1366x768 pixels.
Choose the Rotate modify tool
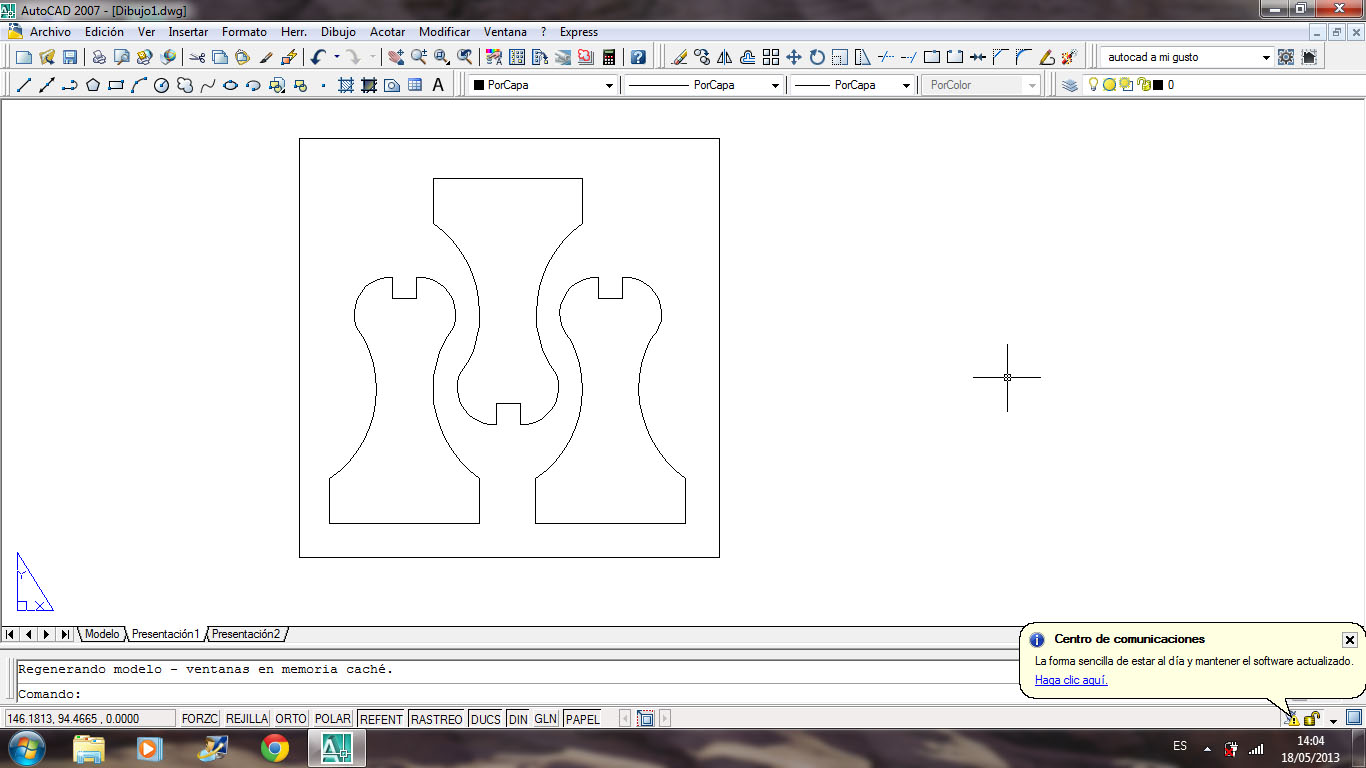(x=817, y=57)
